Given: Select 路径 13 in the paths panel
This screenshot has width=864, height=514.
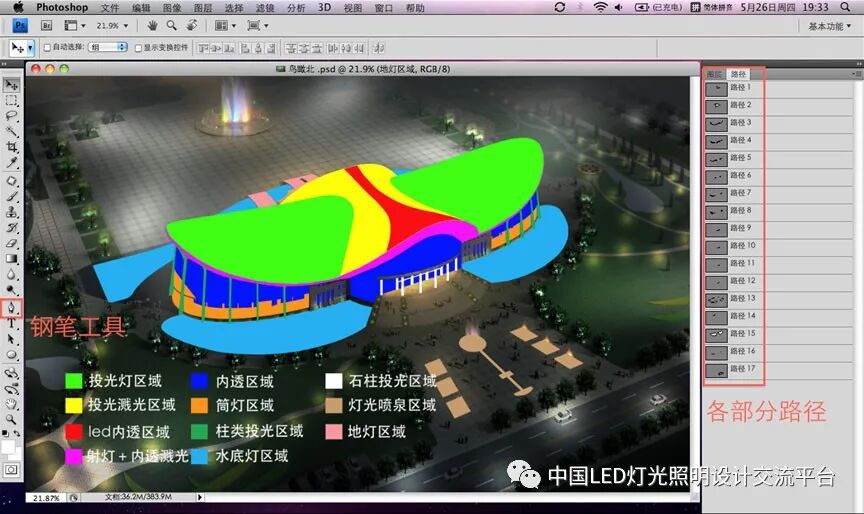Looking at the screenshot, I should click(x=779, y=299).
